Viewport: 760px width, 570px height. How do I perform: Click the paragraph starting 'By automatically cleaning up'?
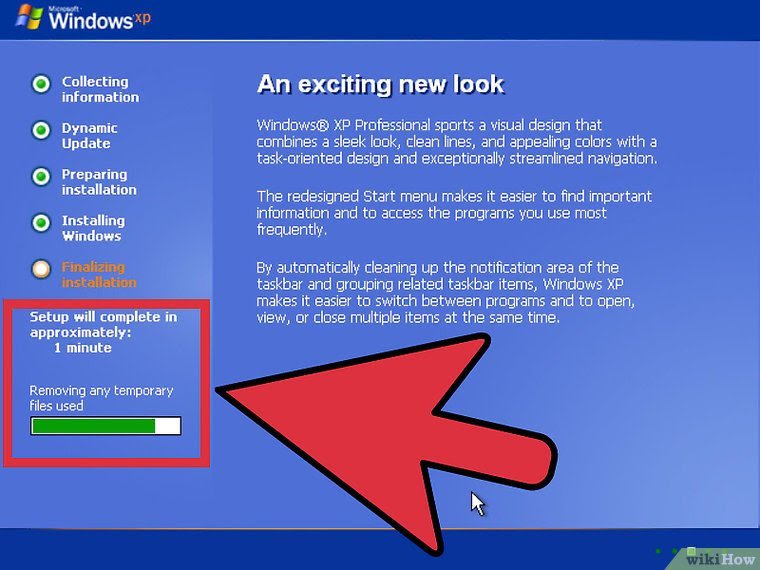tap(445, 292)
